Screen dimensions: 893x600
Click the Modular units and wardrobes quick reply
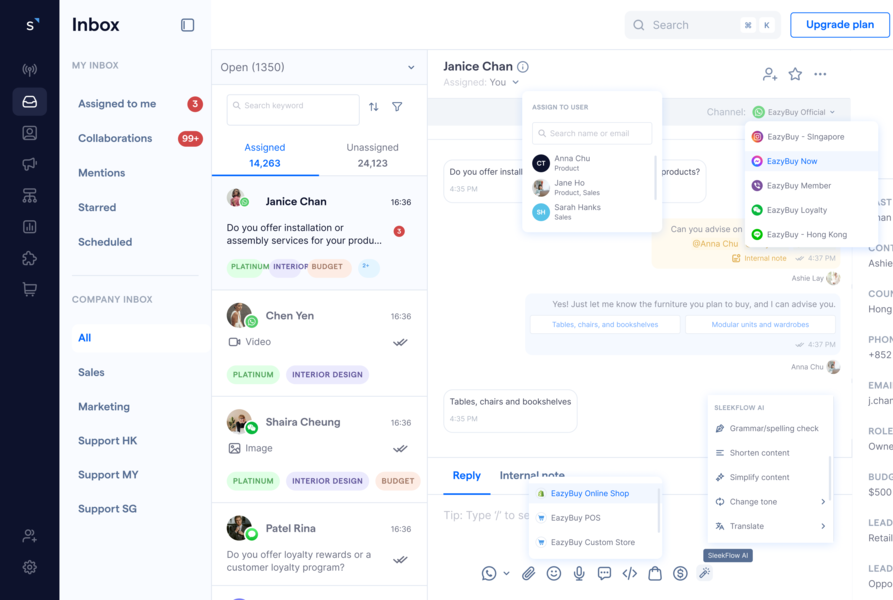click(x=760, y=324)
